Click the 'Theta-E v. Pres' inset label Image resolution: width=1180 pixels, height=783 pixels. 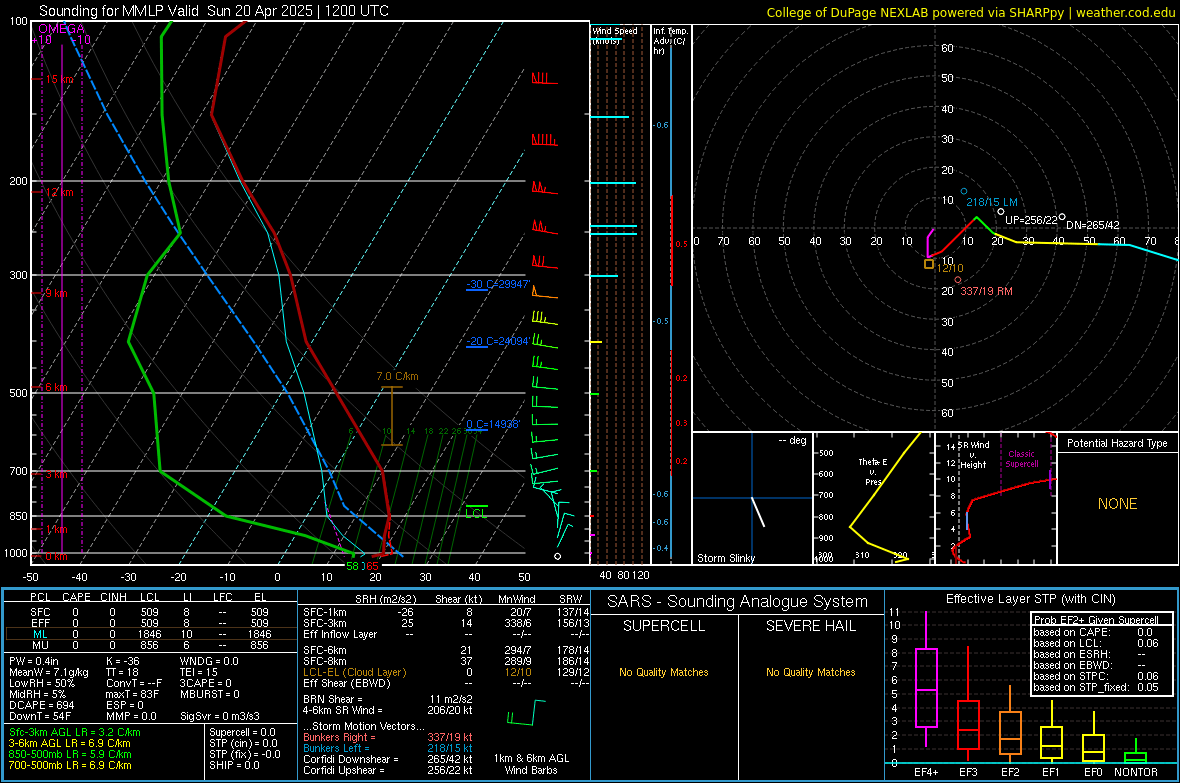click(873, 471)
